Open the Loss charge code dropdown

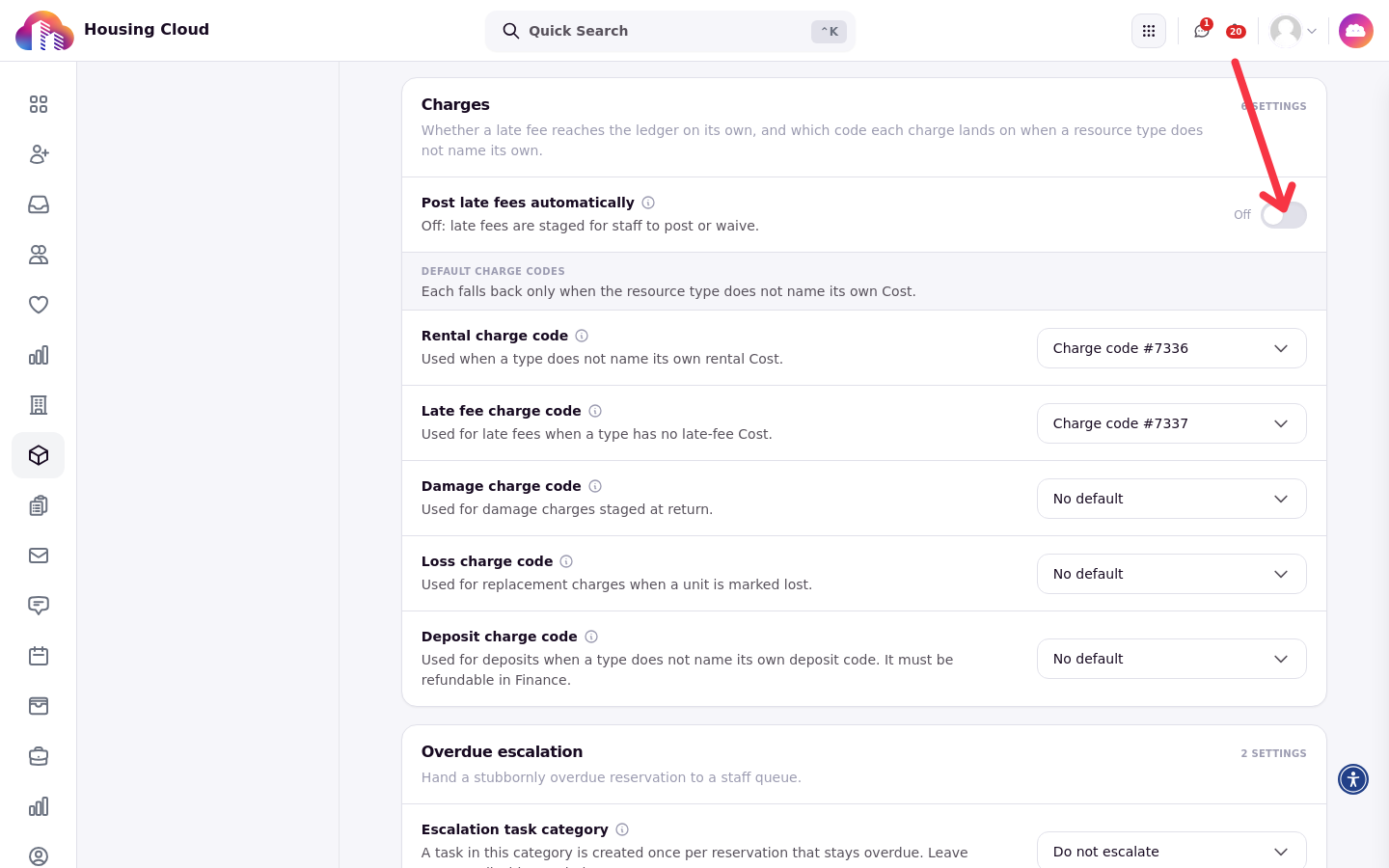(x=1172, y=574)
